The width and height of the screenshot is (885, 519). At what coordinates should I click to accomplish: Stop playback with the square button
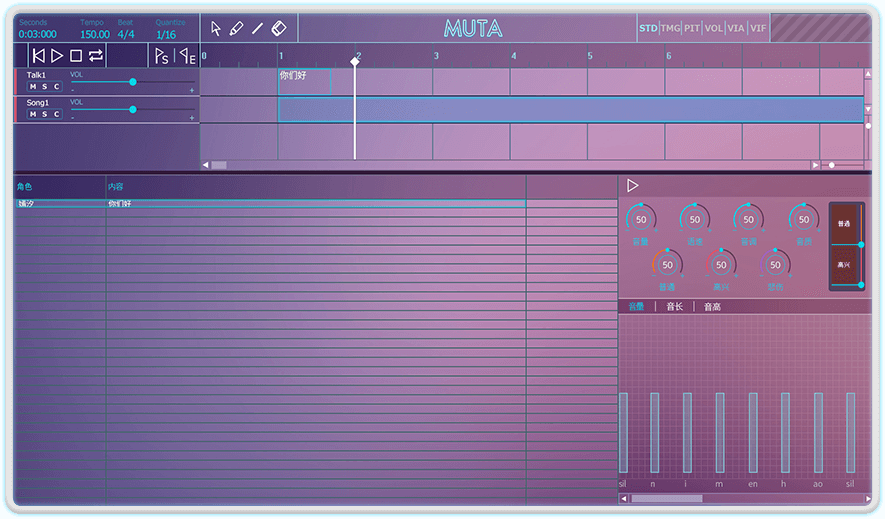(x=76, y=56)
